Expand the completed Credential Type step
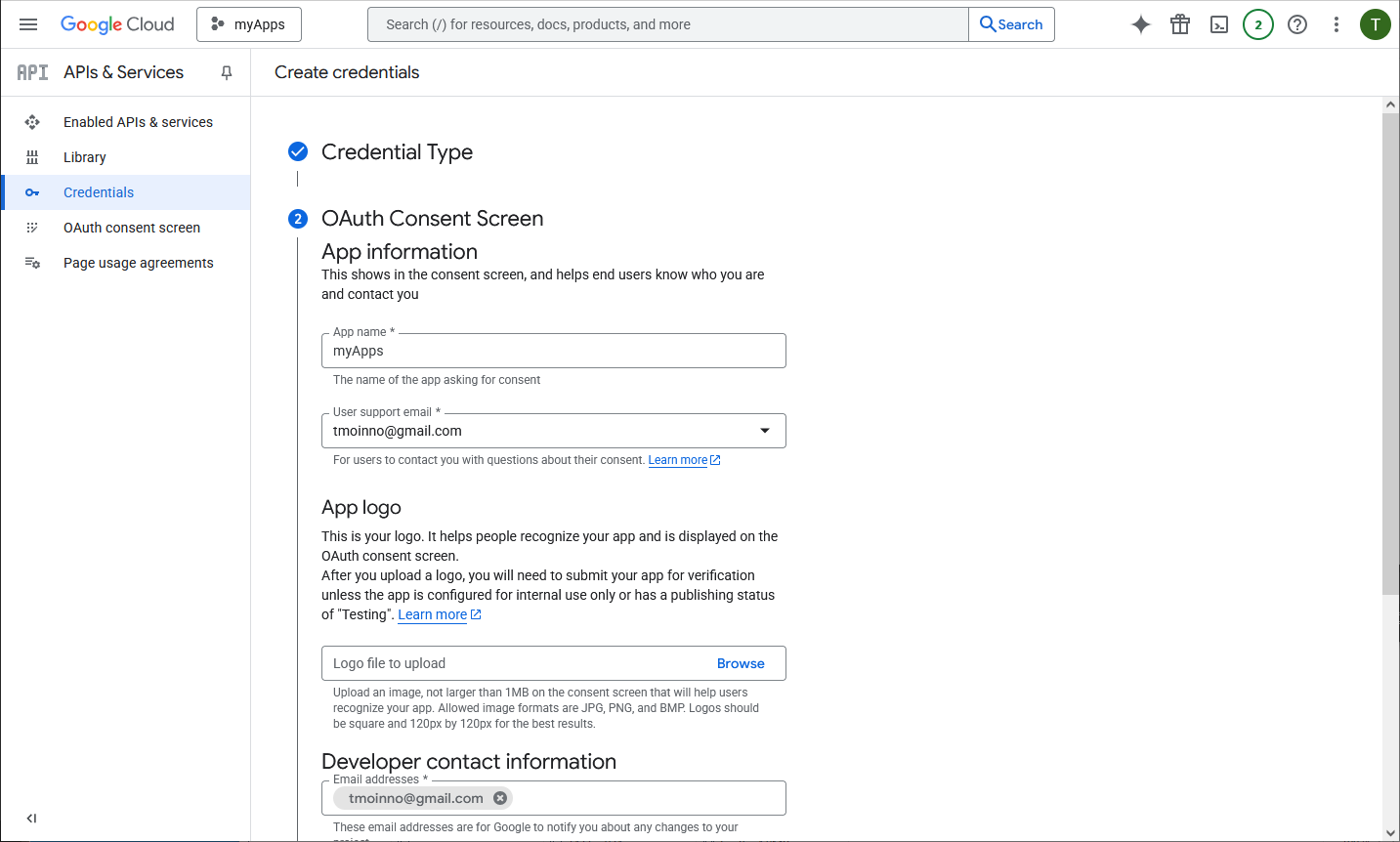Viewport: 1400px width, 842px height. coord(397,151)
